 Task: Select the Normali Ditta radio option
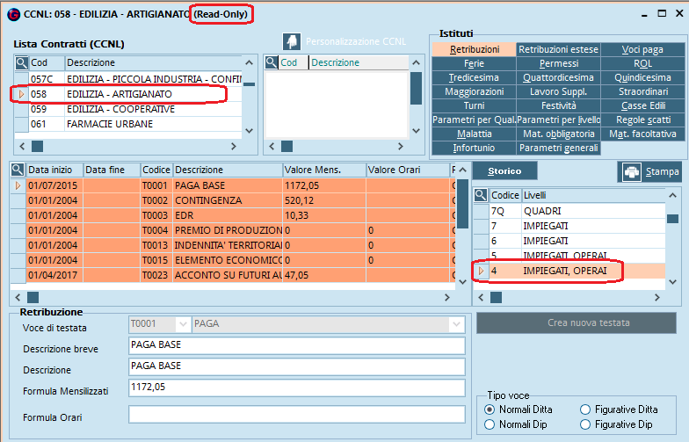click(490, 409)
